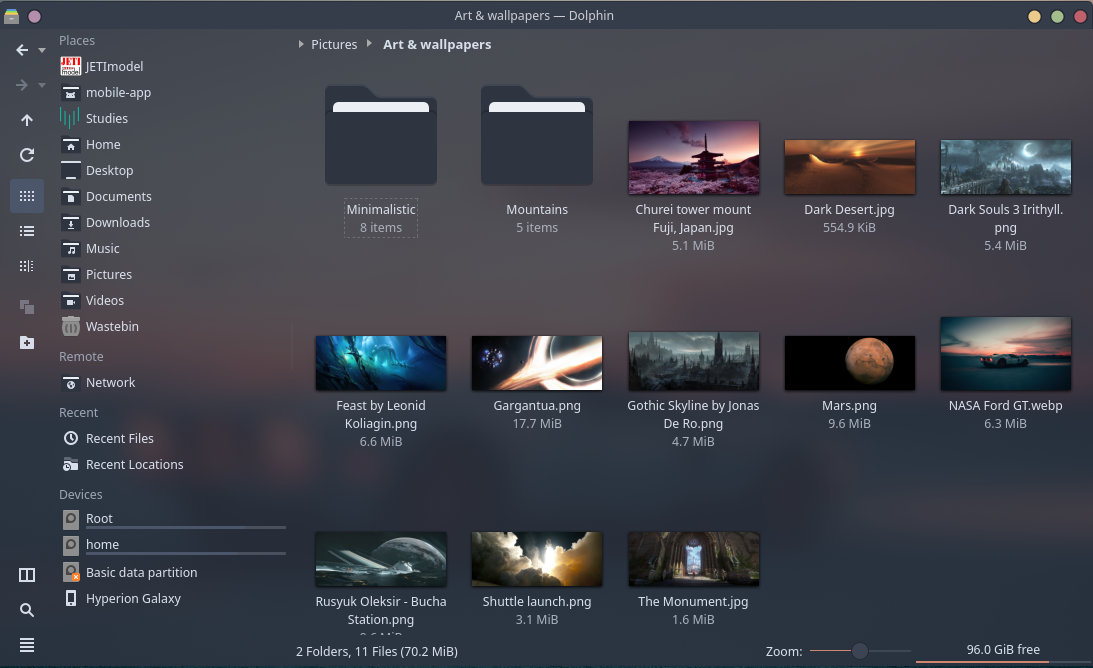Select Dark Desert.jpg thumbnail
This screenshot has height=668, width=1093.
click(x=850, y=167)
